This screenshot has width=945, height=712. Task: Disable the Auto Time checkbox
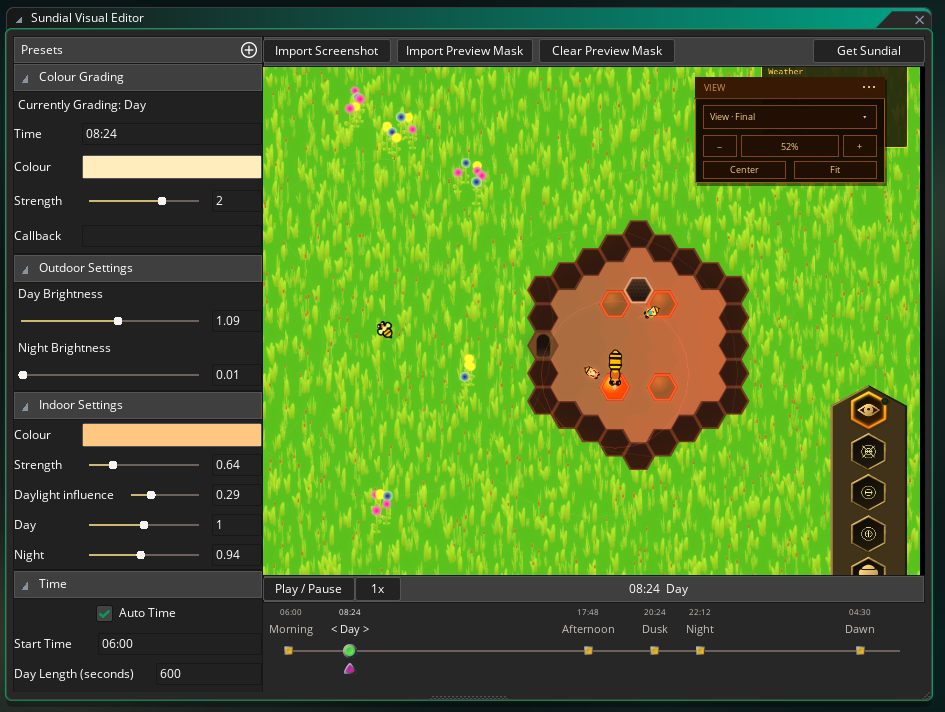pos(104,613)
